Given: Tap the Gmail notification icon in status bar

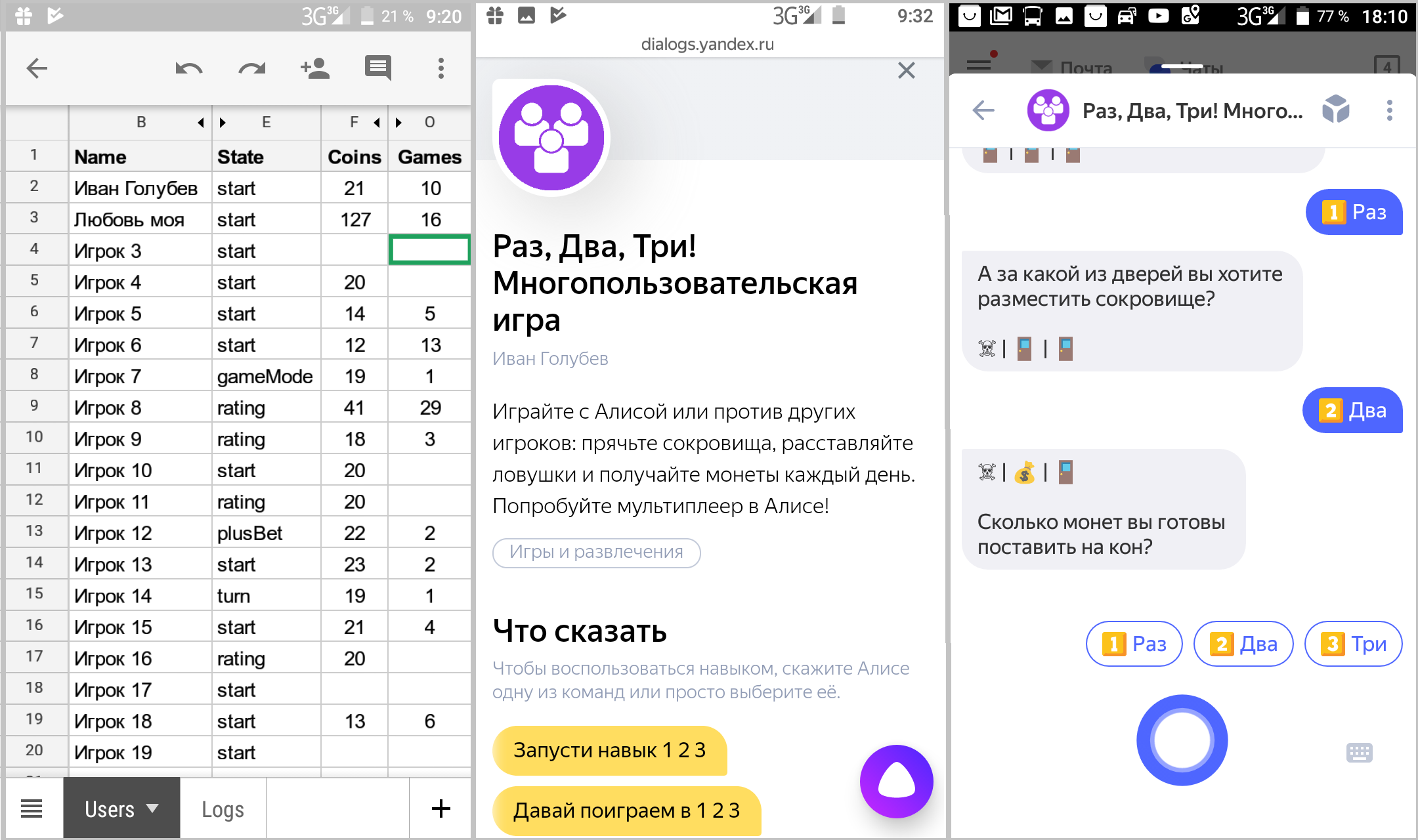Looking at the screenshot, I should (x=1001, y=15).
